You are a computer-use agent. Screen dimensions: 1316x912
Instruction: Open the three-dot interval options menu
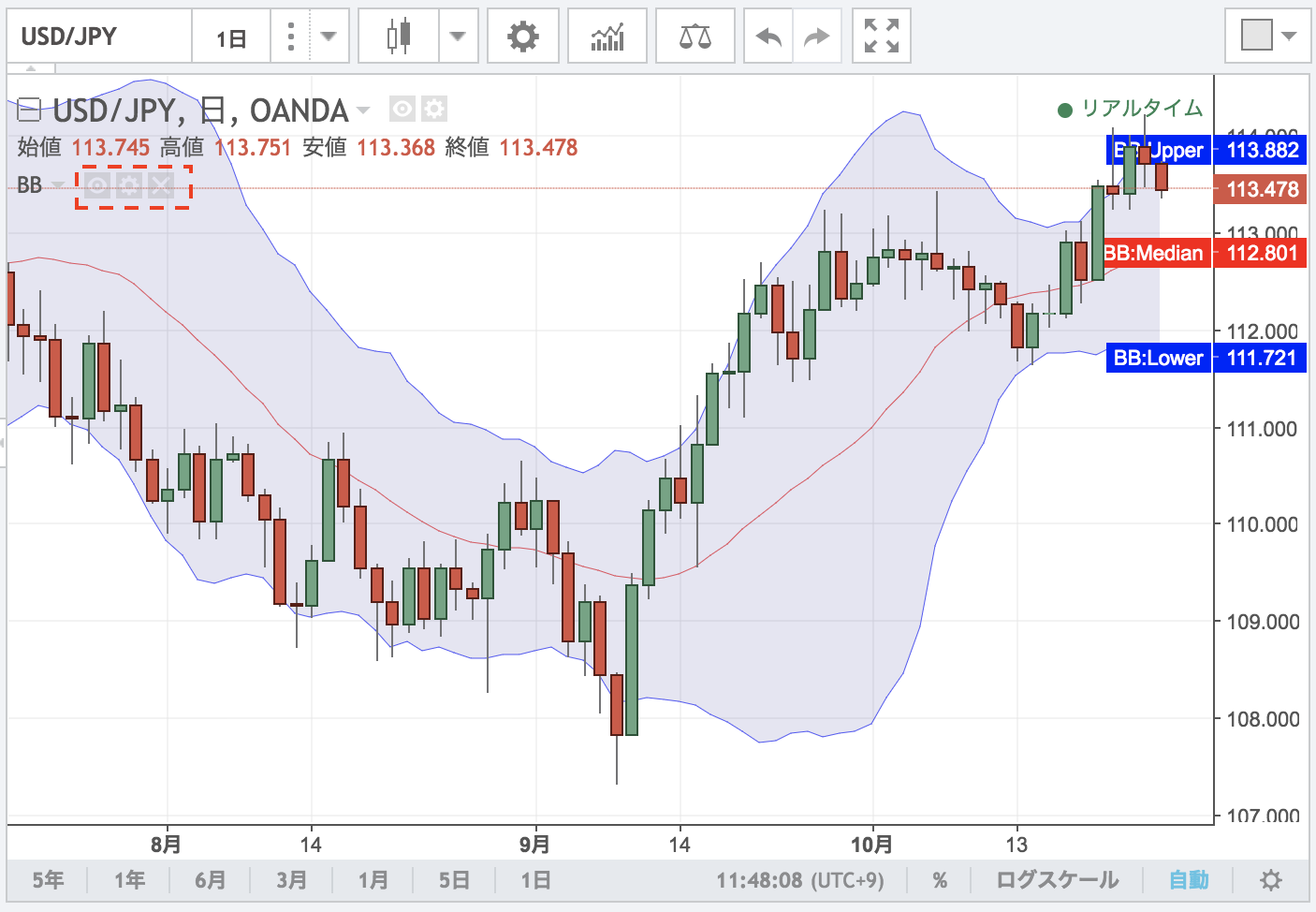[291, 37]
